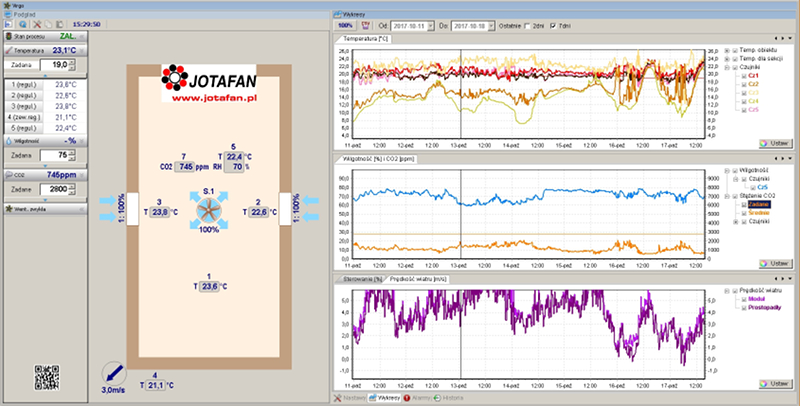Click the QR code image

point(47,376)
